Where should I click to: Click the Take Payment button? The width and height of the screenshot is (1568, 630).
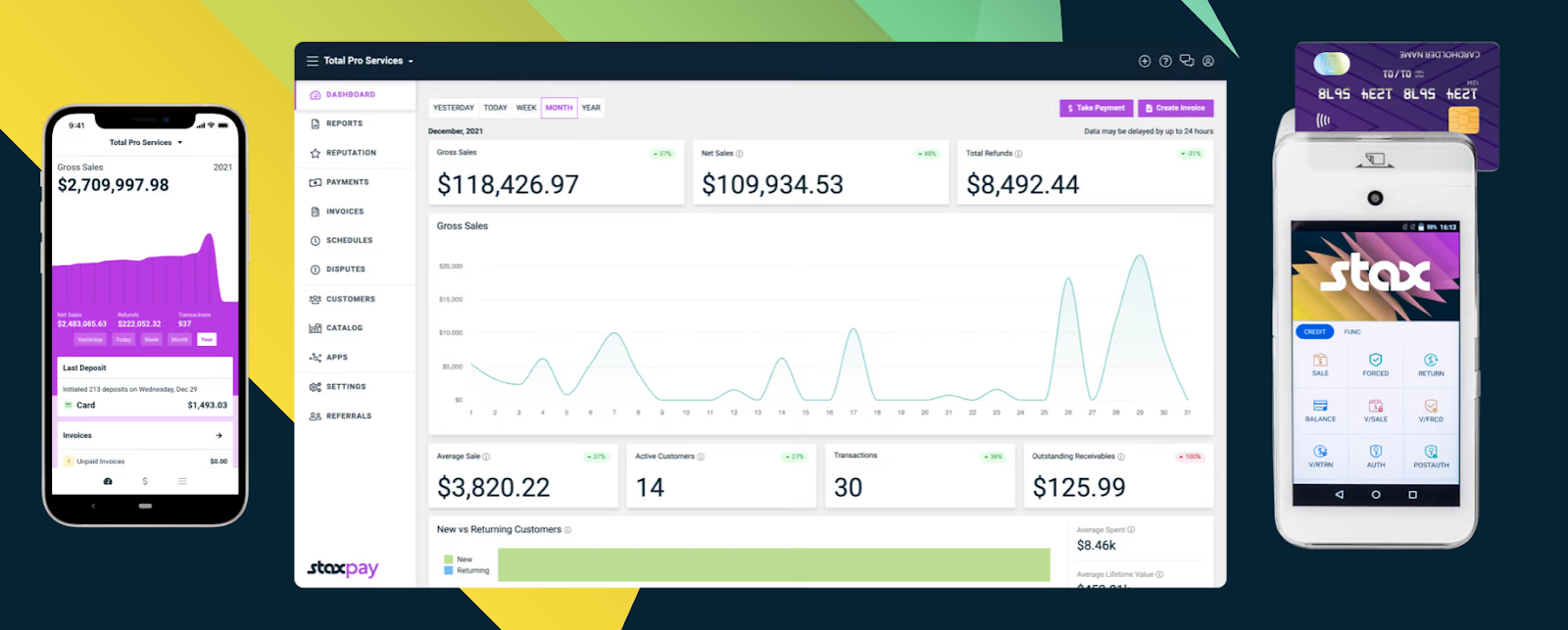1097,108
